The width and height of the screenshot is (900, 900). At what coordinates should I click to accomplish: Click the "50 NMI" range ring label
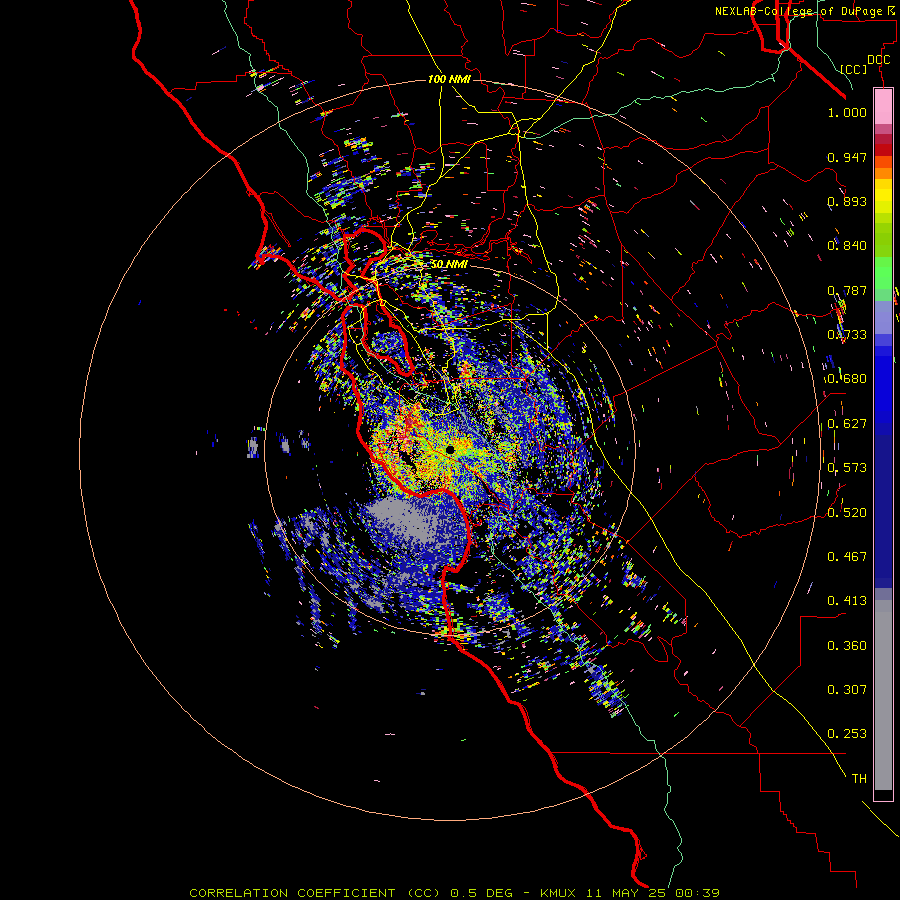pyautogui.click(x=449, y=264)
